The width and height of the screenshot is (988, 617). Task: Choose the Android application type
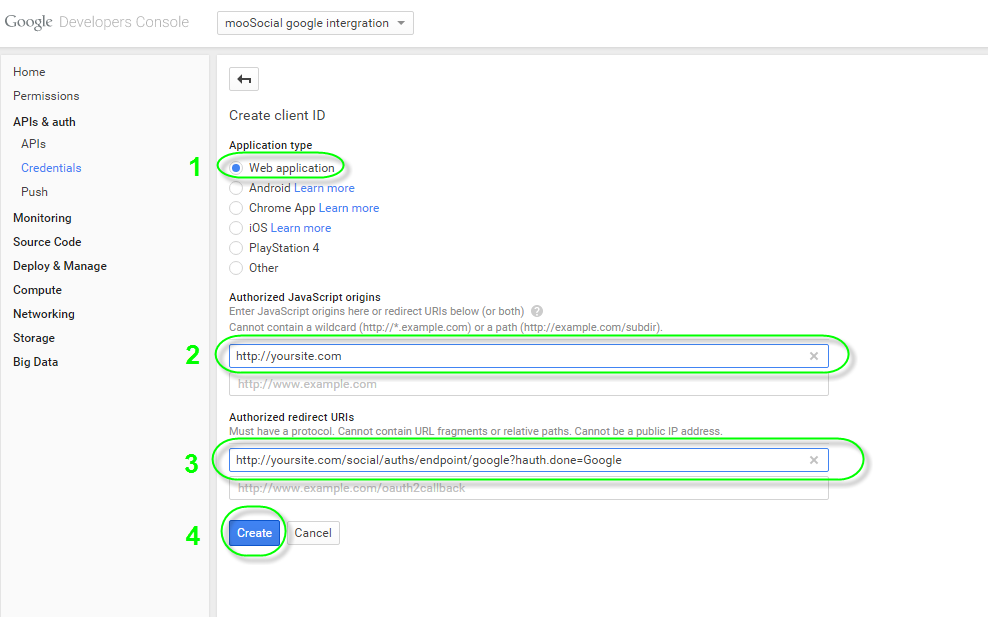click(x=237, y=188)
